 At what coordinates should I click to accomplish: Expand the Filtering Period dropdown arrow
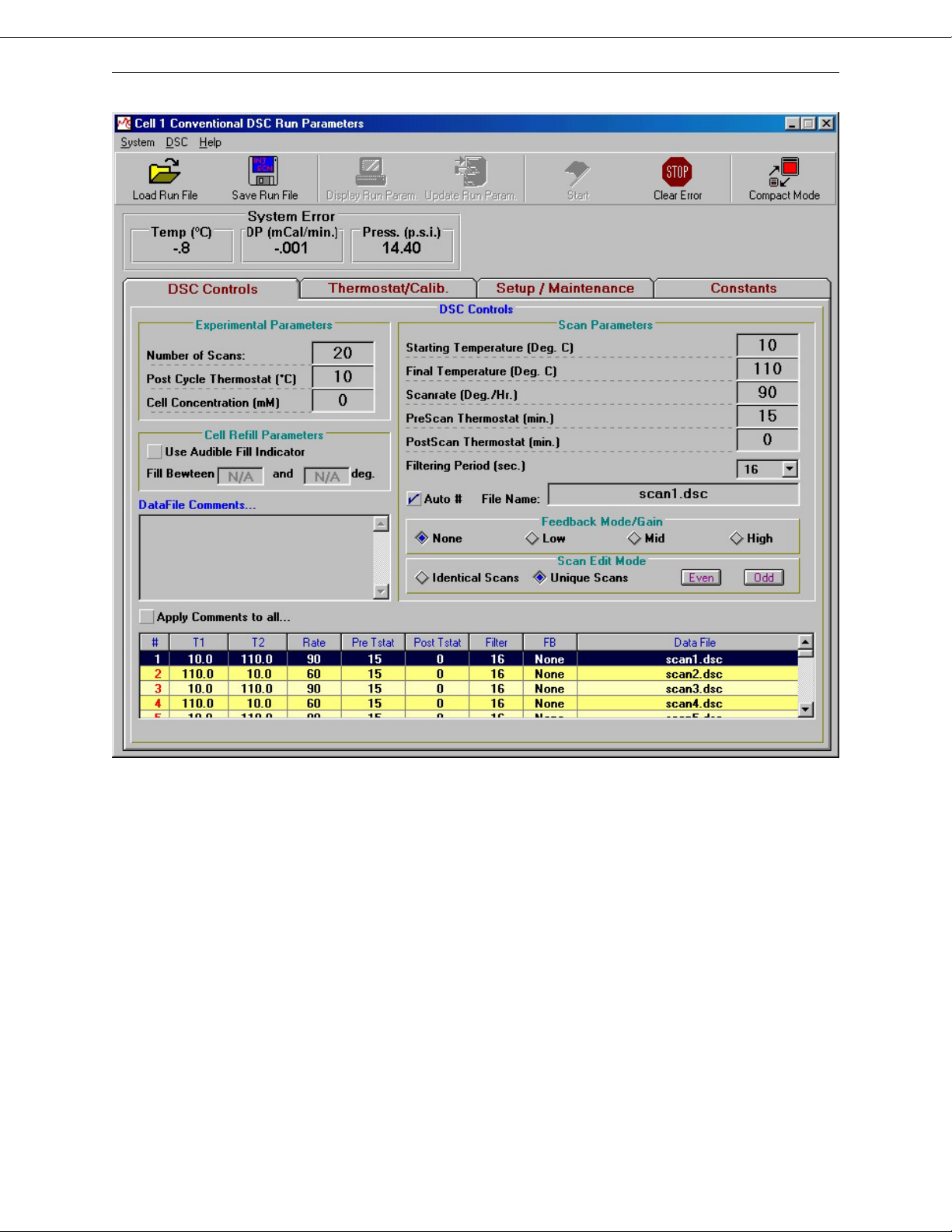790,469
